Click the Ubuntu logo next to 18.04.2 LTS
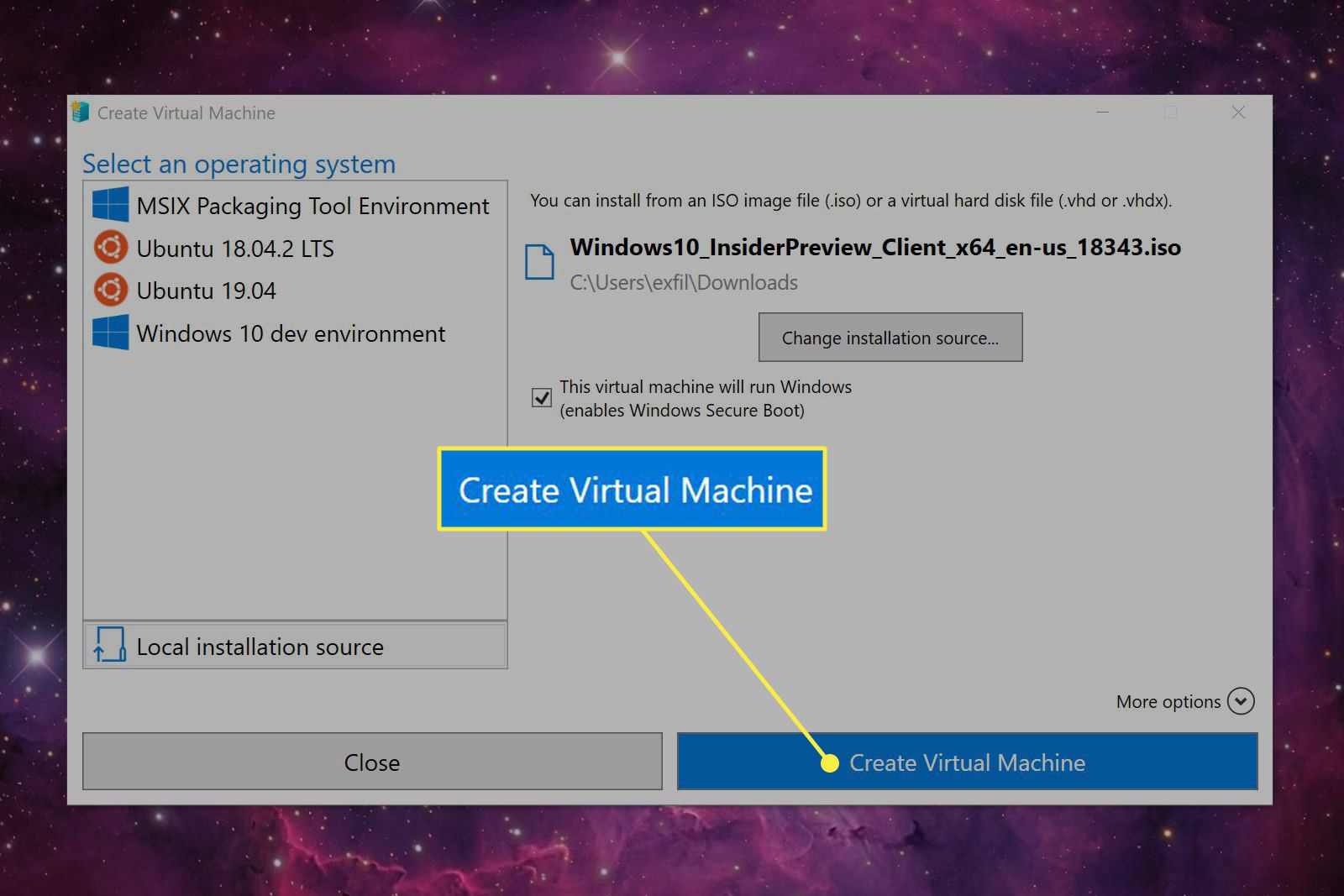The height and width of the screenshot is (896, 1344). coord(110,248)
